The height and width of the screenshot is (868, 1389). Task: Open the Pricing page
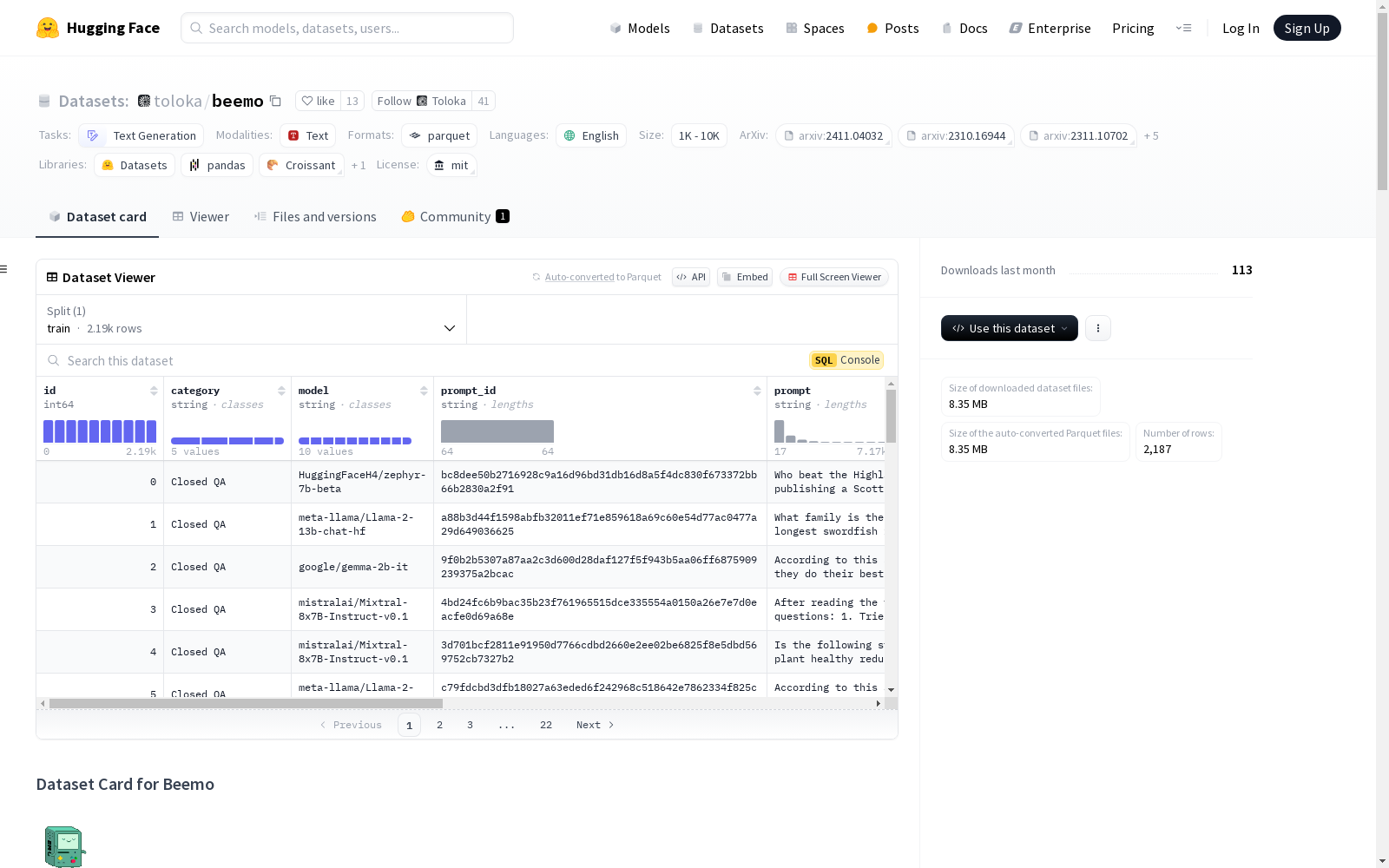click(x=1133, y=28)
